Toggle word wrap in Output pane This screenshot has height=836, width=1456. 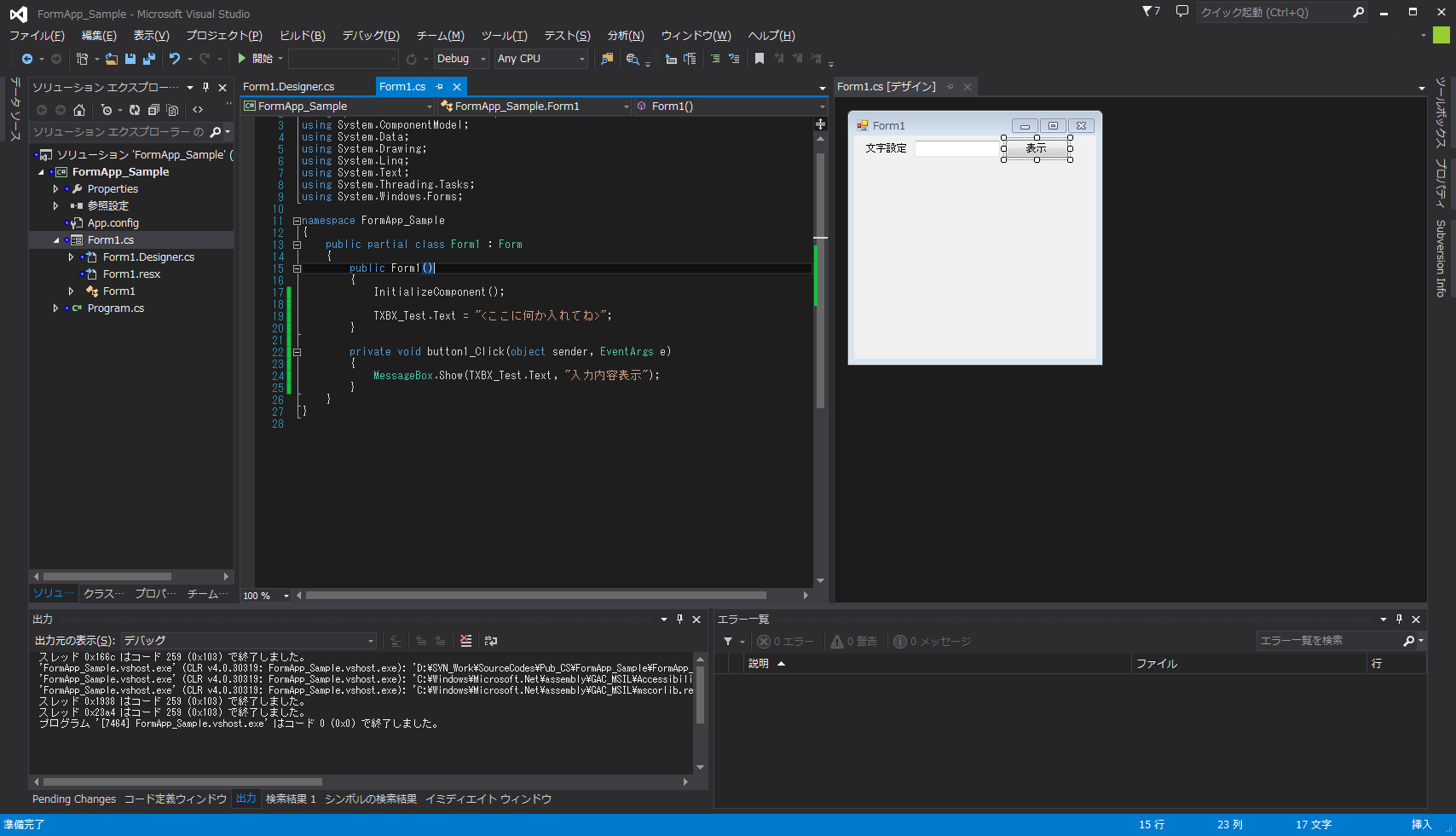tap(491, 641)
